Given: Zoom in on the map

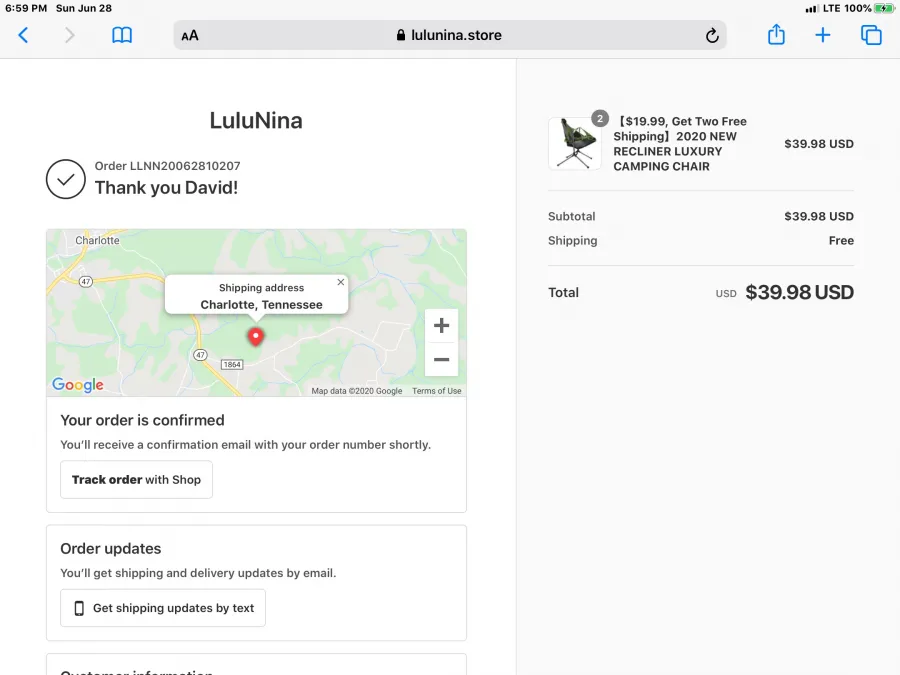Looking at the screenshot, I should [441, 325].
